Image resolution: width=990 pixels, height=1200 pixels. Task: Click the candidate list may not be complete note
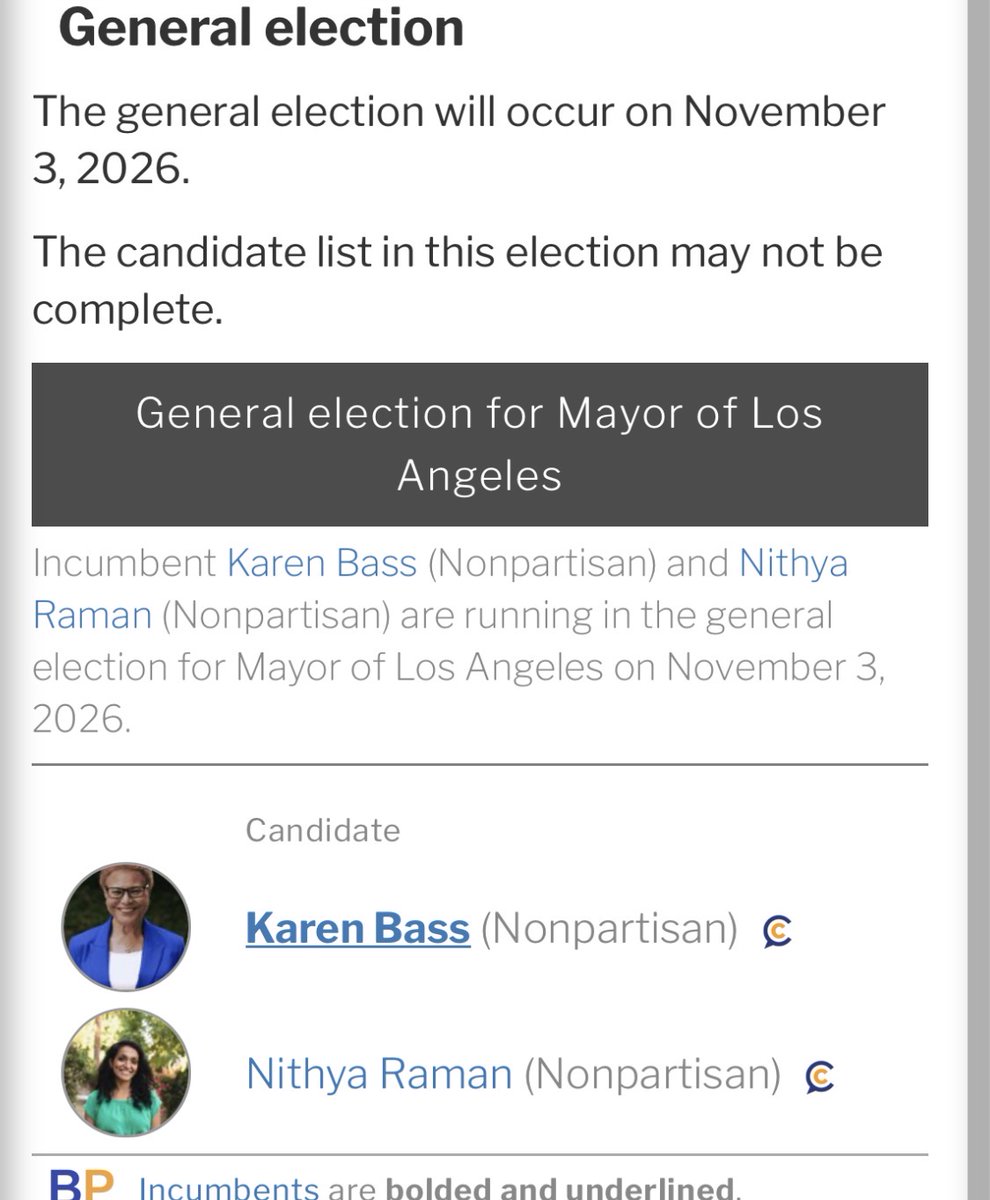click(458, 280)
